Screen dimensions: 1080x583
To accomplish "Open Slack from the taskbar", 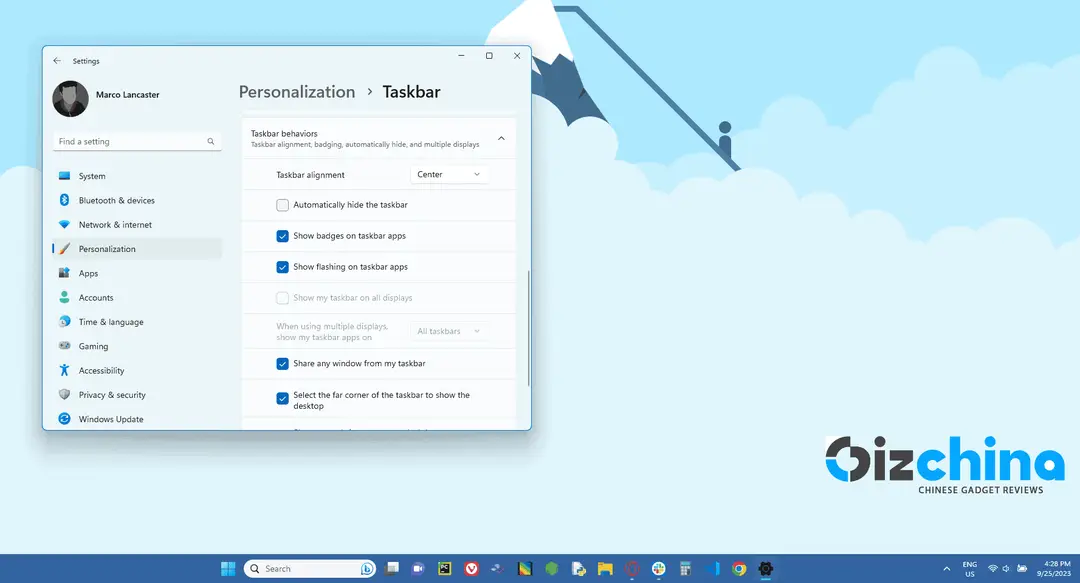I will [x=659, y=569].
